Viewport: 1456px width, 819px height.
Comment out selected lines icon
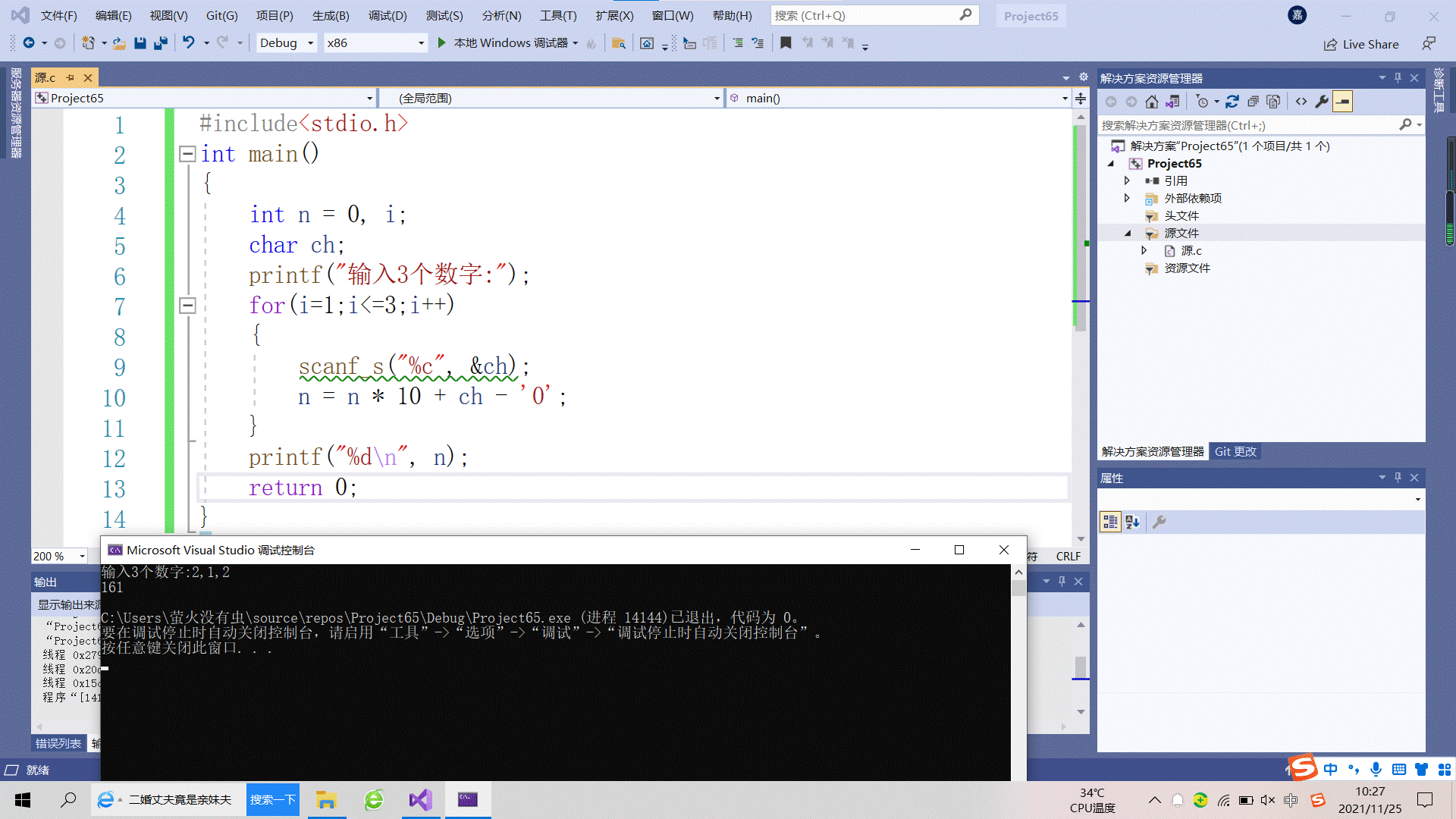click(x=738, y=43)
